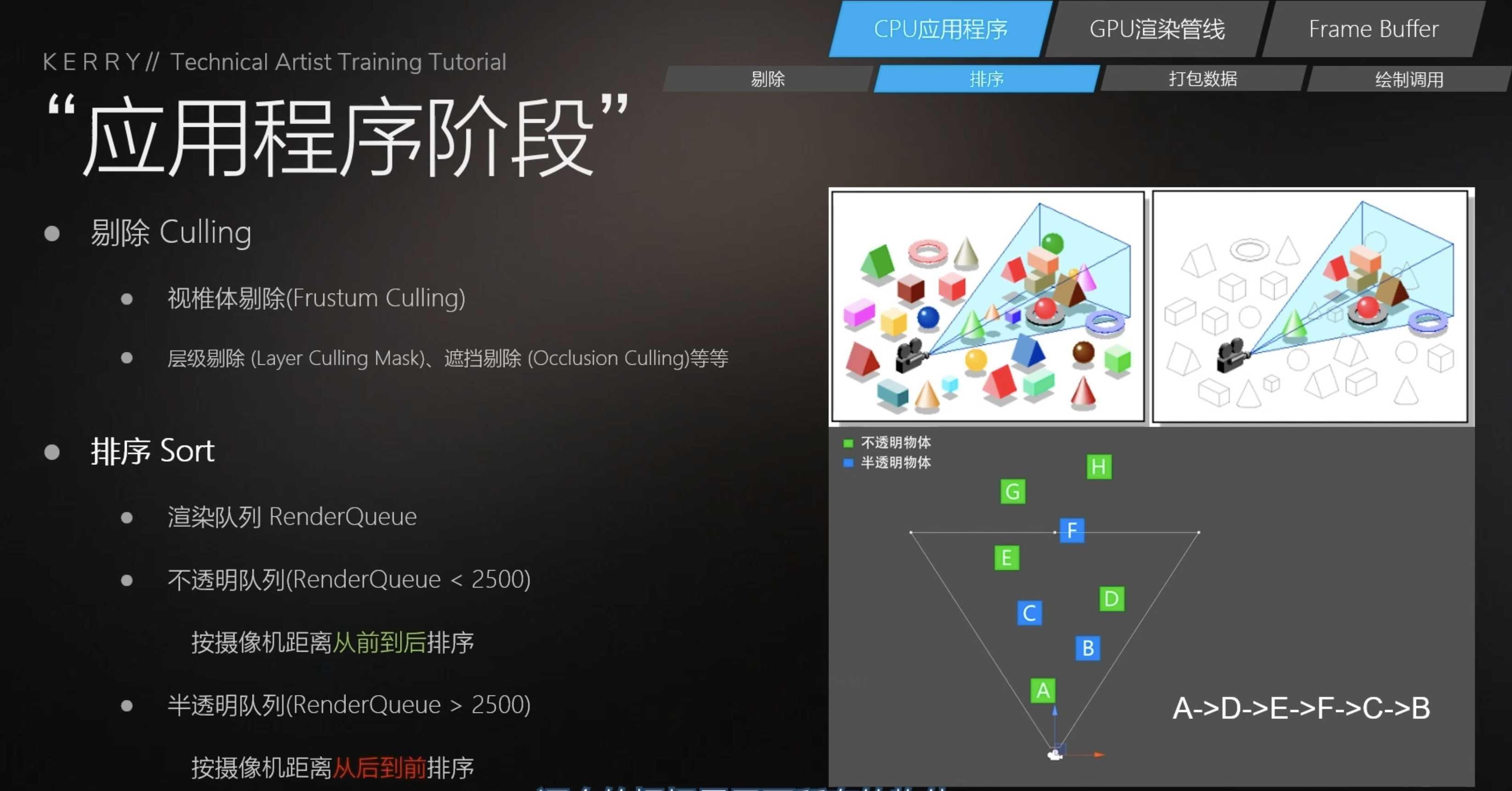Viewport: 1512px width, 791px height.
Task: Click the blue B node box
Action: pos(1087,648)
